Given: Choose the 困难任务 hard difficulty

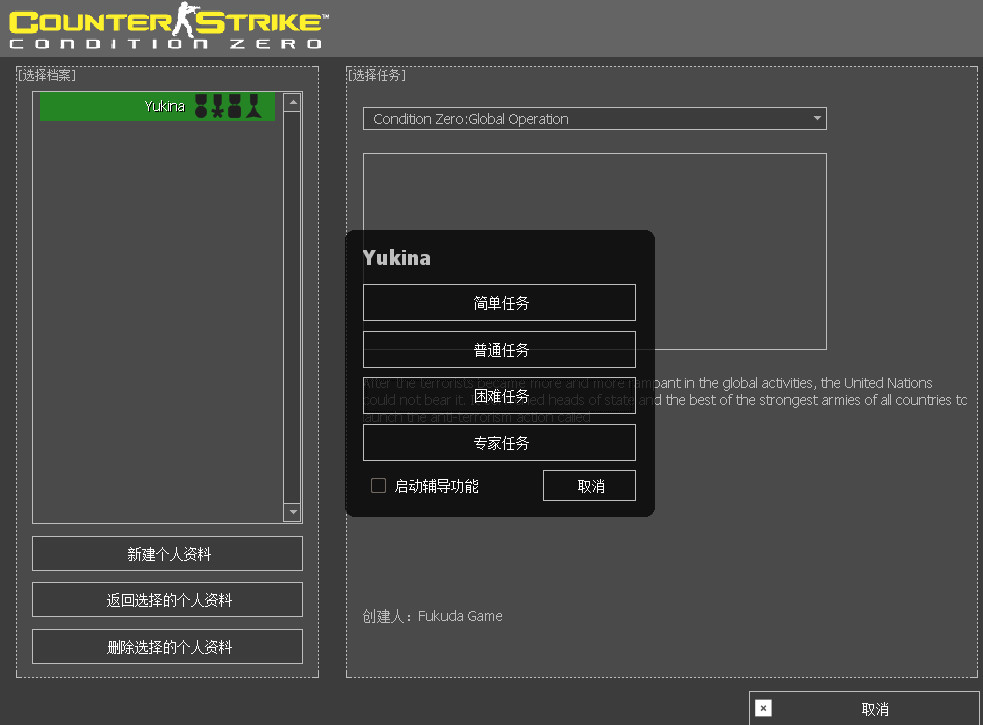Looking at the screenshot, I should (499, 396).
